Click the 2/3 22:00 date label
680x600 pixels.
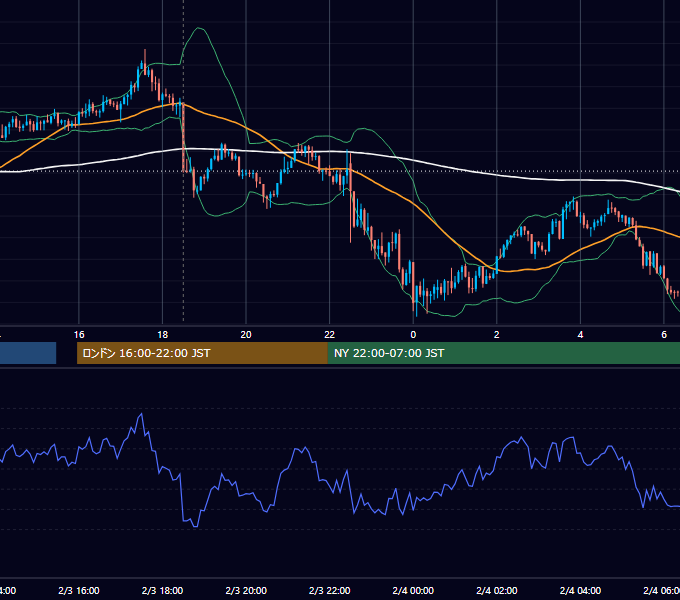(330, 590)
